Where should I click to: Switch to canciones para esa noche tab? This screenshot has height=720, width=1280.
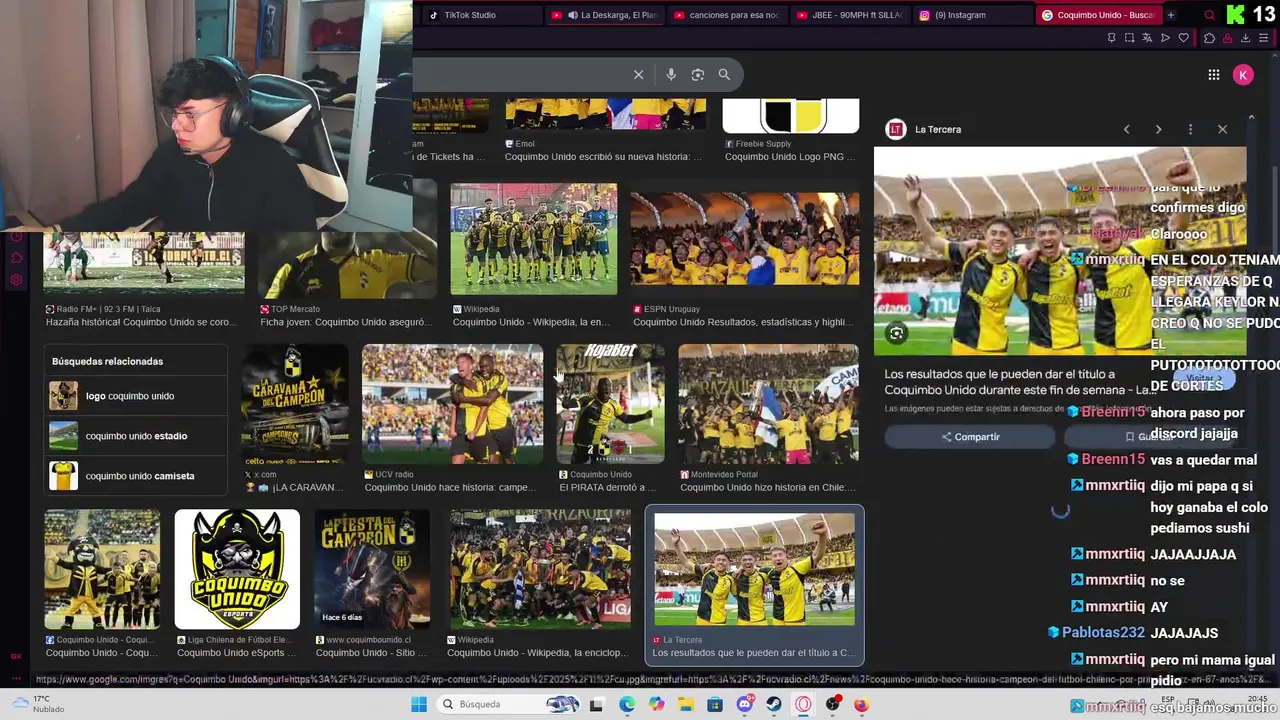click(726, 15)
